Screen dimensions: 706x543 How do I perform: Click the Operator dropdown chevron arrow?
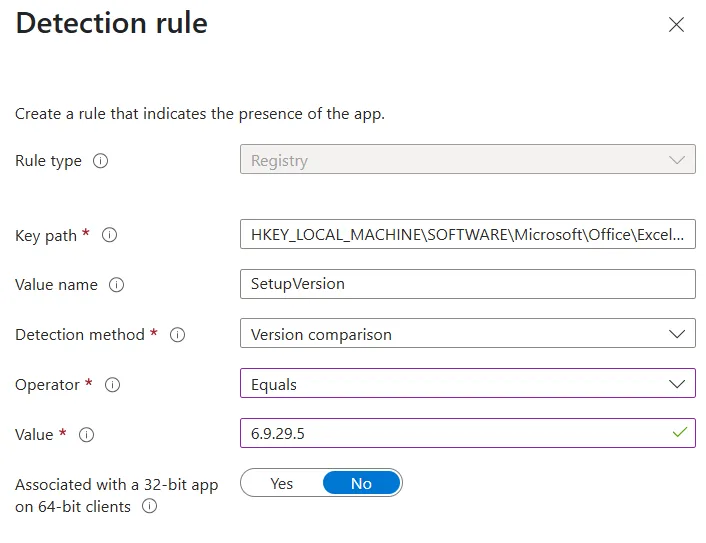(677, 384)
